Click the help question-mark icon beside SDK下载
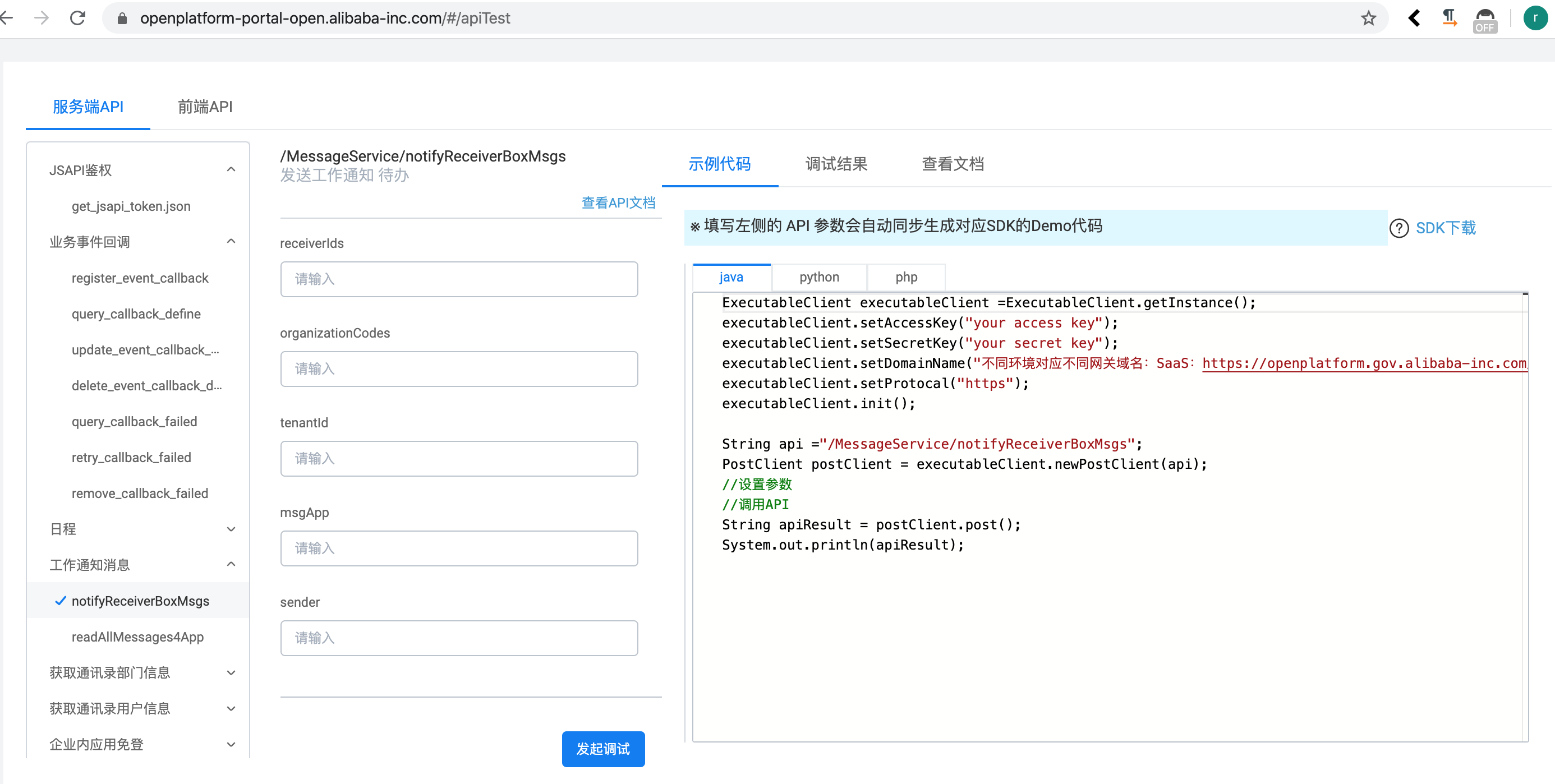 tap(1398, 228)
